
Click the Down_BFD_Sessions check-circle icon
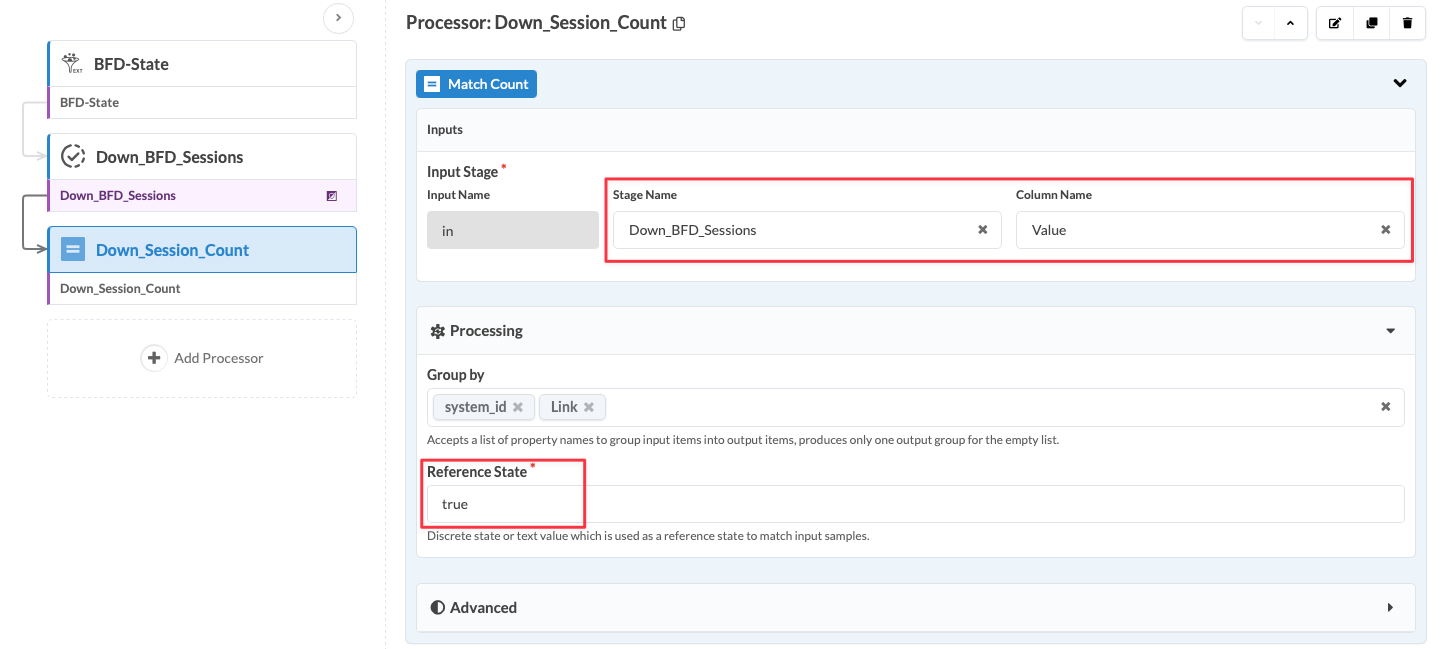tap(73, 157)
